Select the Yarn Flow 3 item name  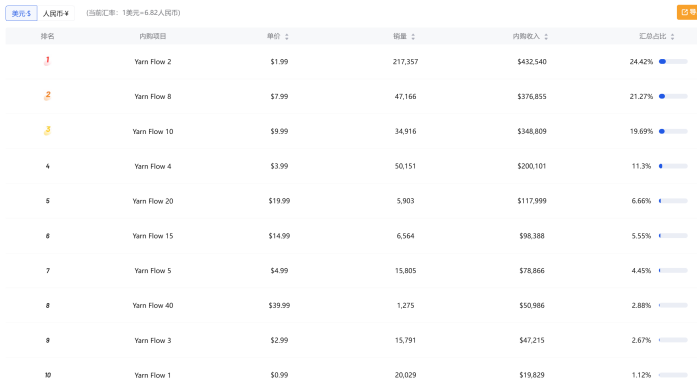point(153,340)
